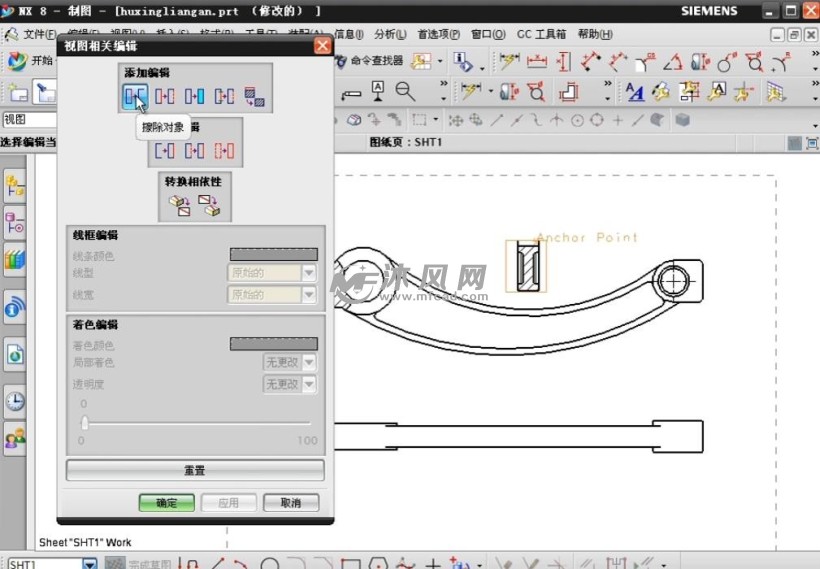
Task: Click the 取消 cancel button
Action: click(291, 503)
